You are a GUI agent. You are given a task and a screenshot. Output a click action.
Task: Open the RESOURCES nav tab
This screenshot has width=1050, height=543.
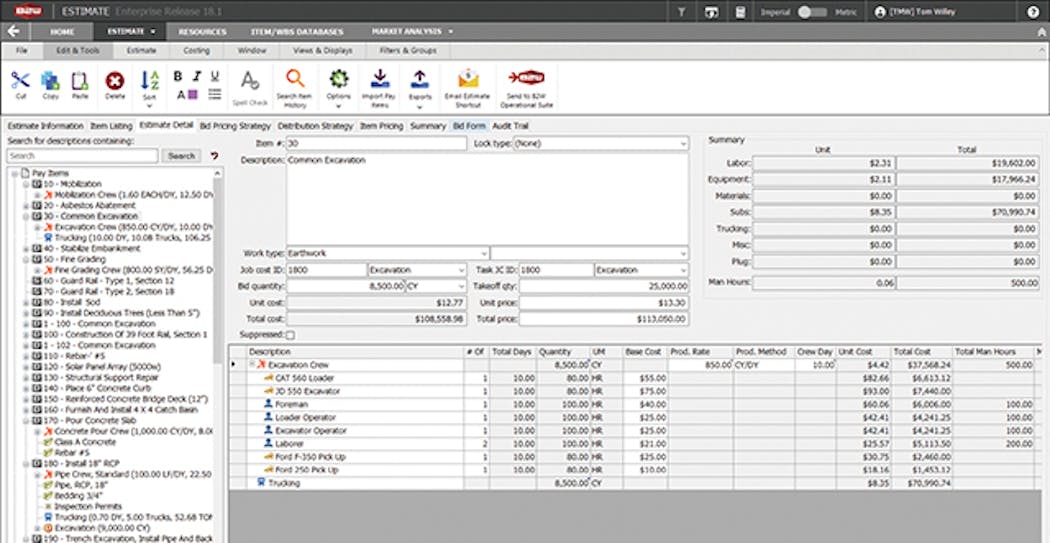[x=202, y=31]
